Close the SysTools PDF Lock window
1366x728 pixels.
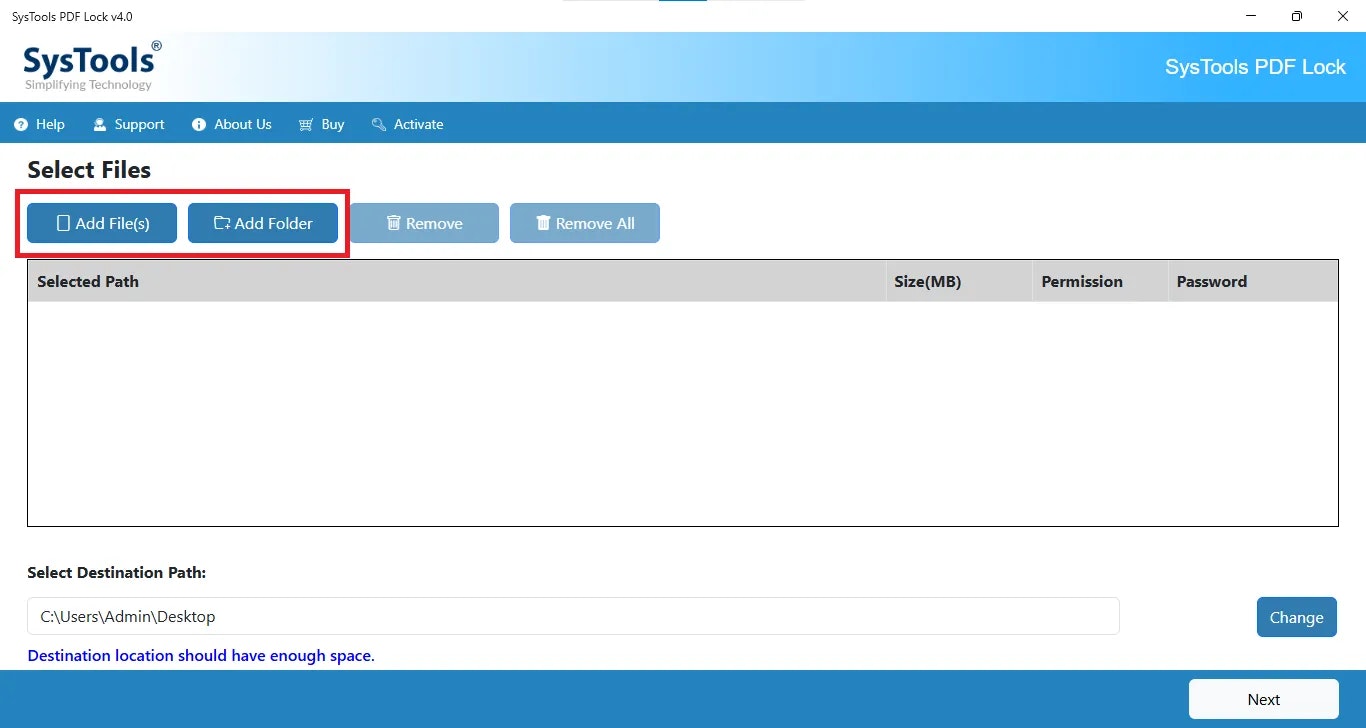click(x=1343, y=16)
